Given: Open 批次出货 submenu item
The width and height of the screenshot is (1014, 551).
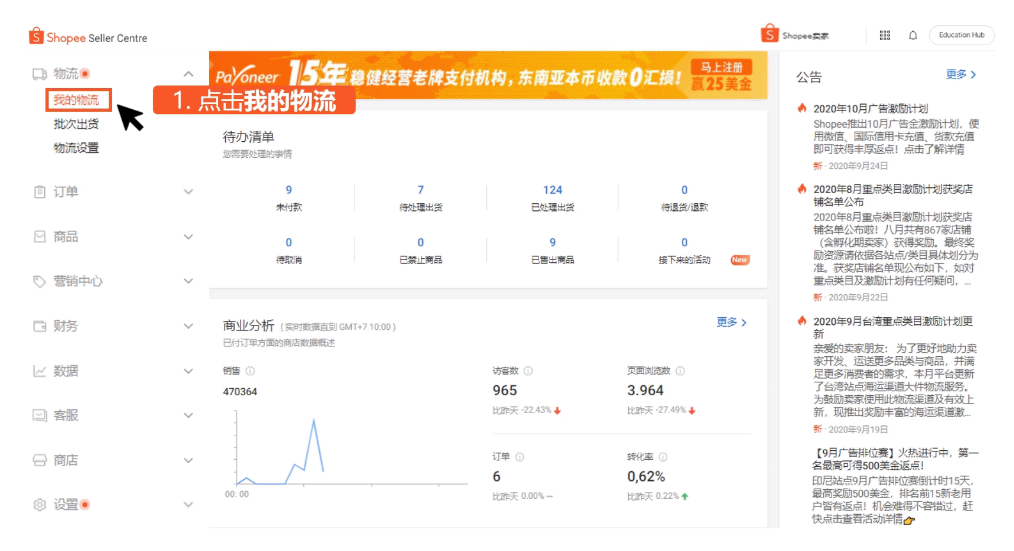Looking at the screenshot, I should pos(76,124).
